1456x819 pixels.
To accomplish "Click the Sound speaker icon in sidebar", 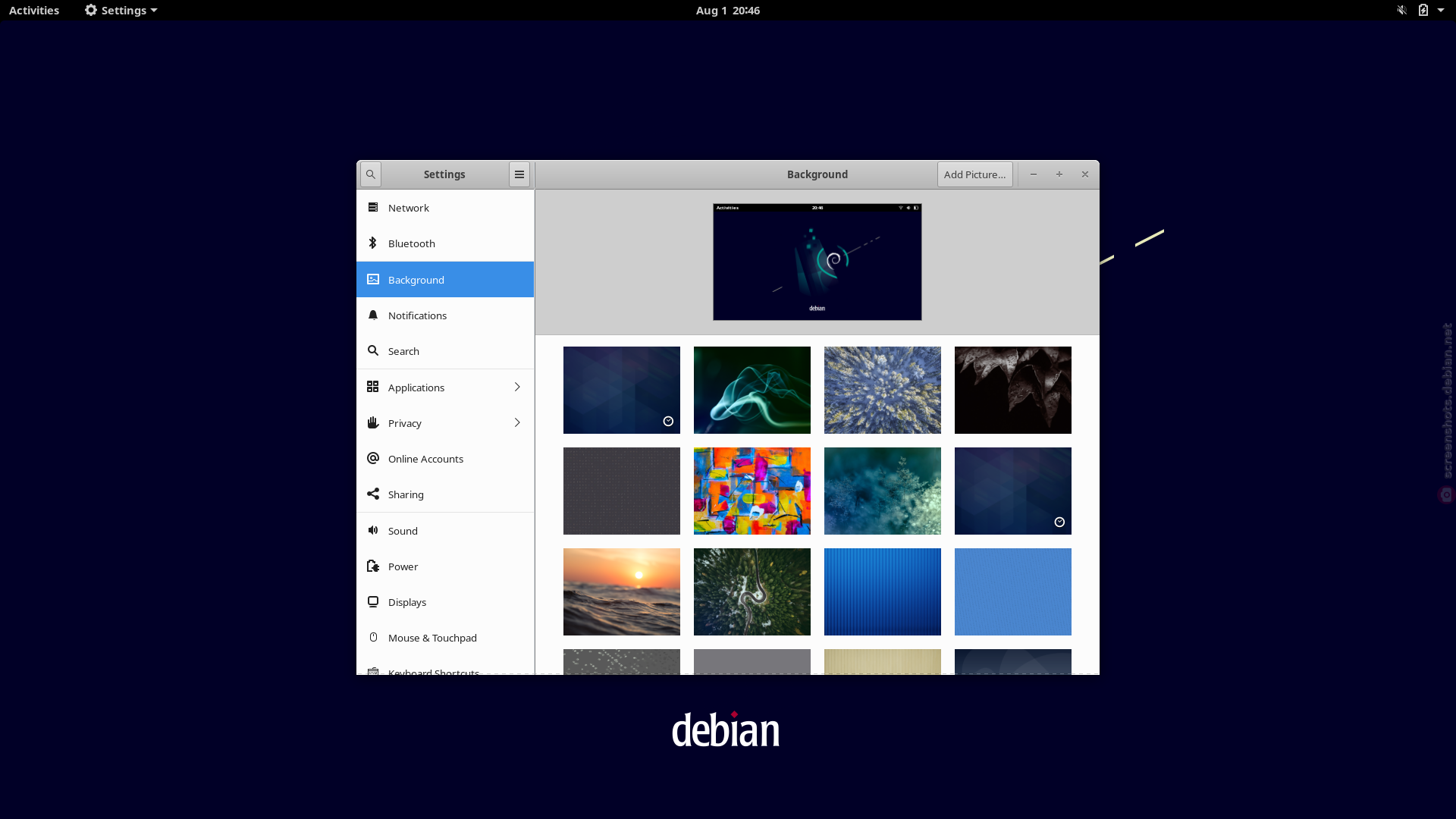I will (373, 530).
